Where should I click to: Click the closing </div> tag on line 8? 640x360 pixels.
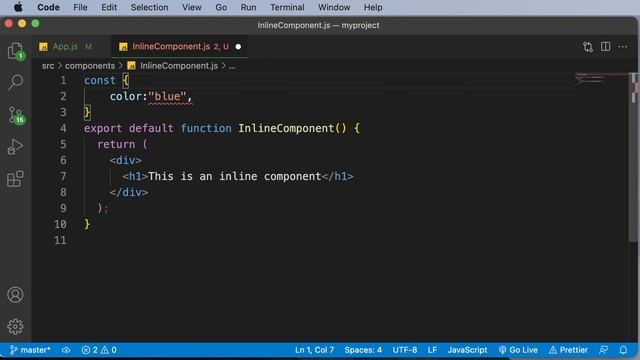pyautogui.click(x=129, y=192)
